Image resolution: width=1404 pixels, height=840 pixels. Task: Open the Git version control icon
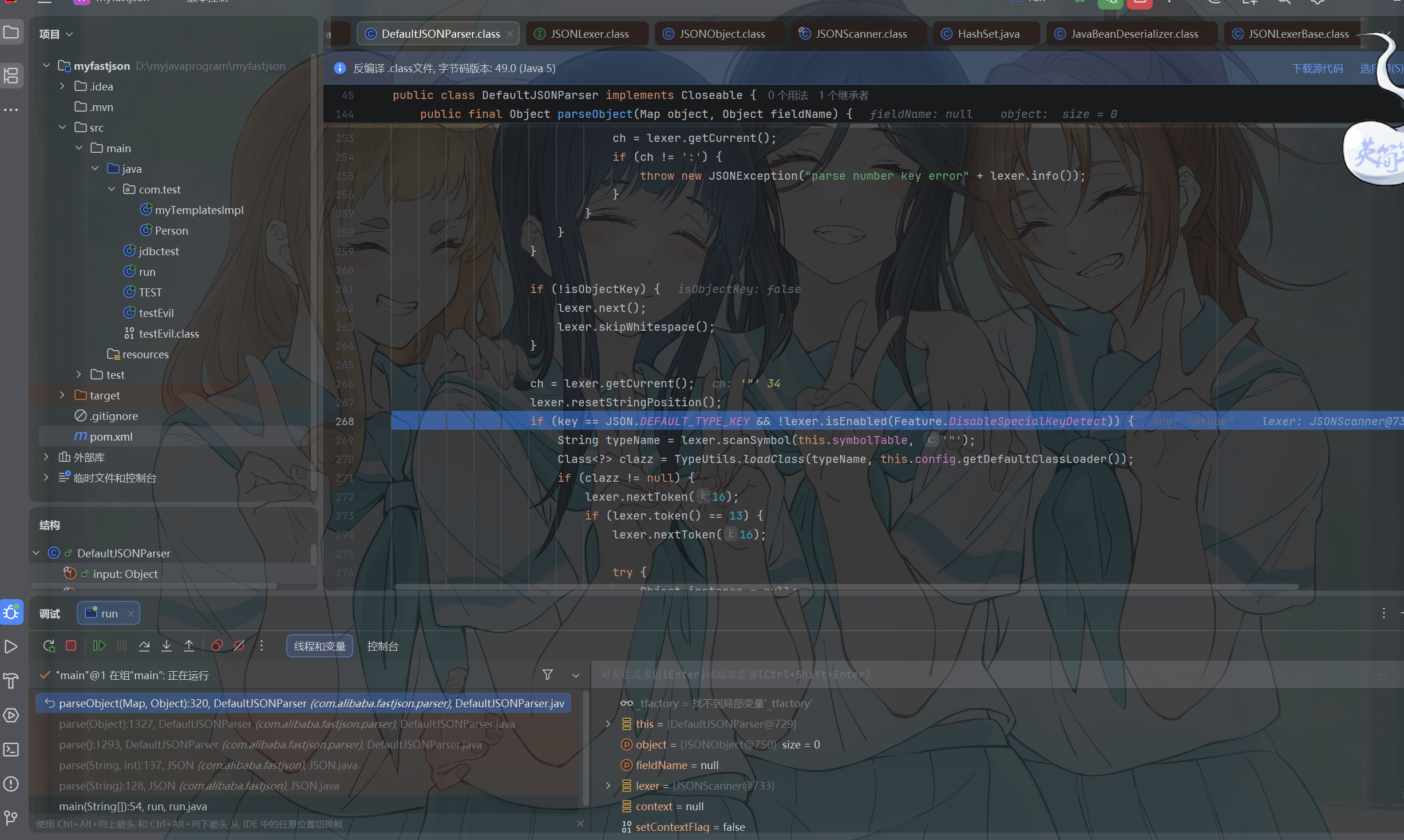11,818
